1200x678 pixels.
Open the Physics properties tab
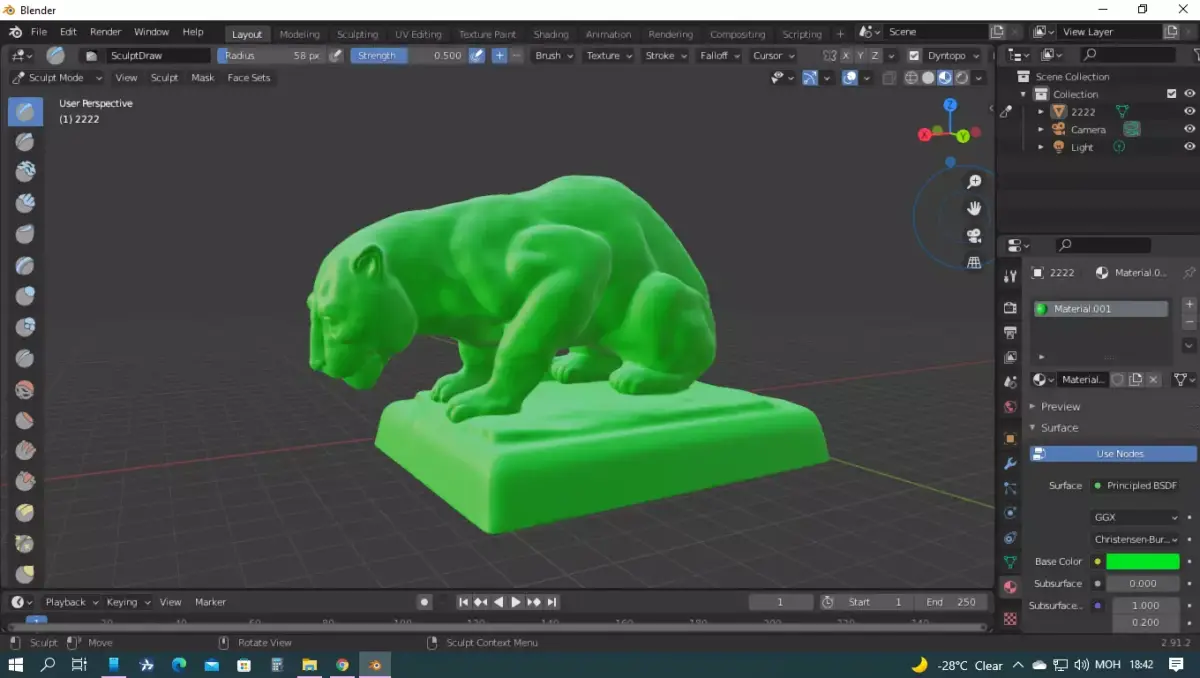(1010, 513)
